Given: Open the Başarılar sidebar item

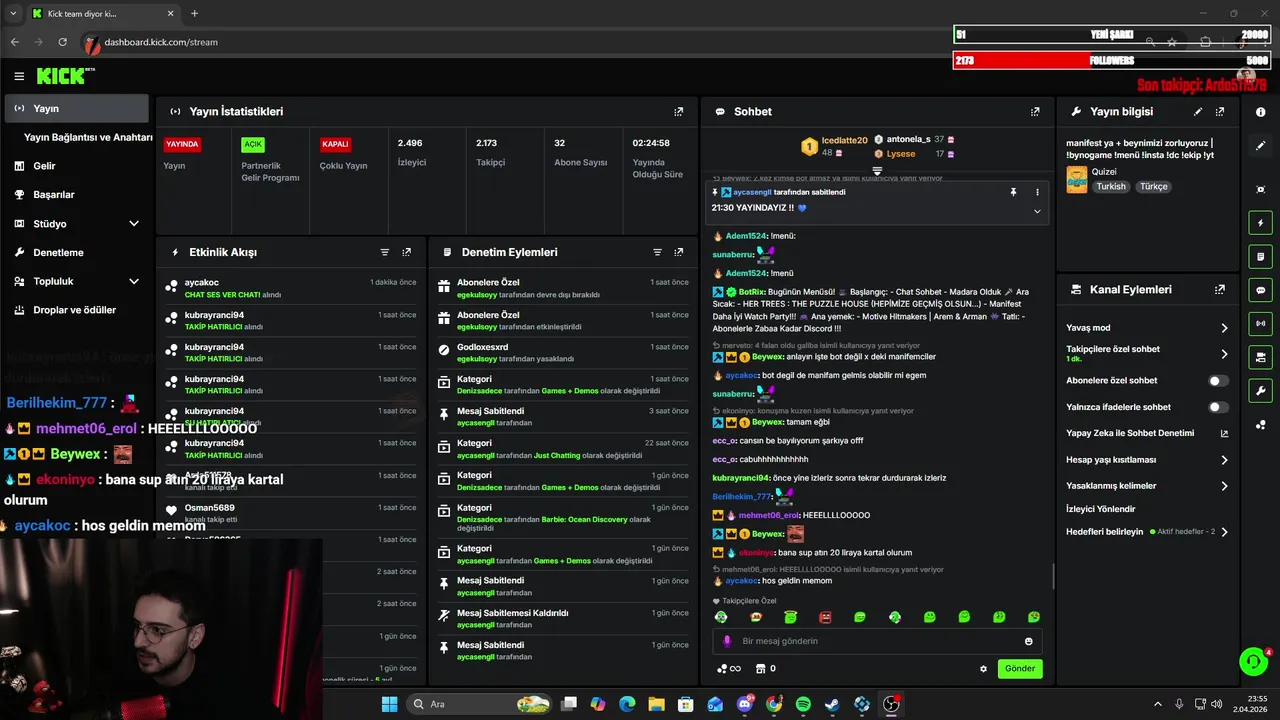Looking at the screenshot, I should pyautogui.click(x=76, y=195).
